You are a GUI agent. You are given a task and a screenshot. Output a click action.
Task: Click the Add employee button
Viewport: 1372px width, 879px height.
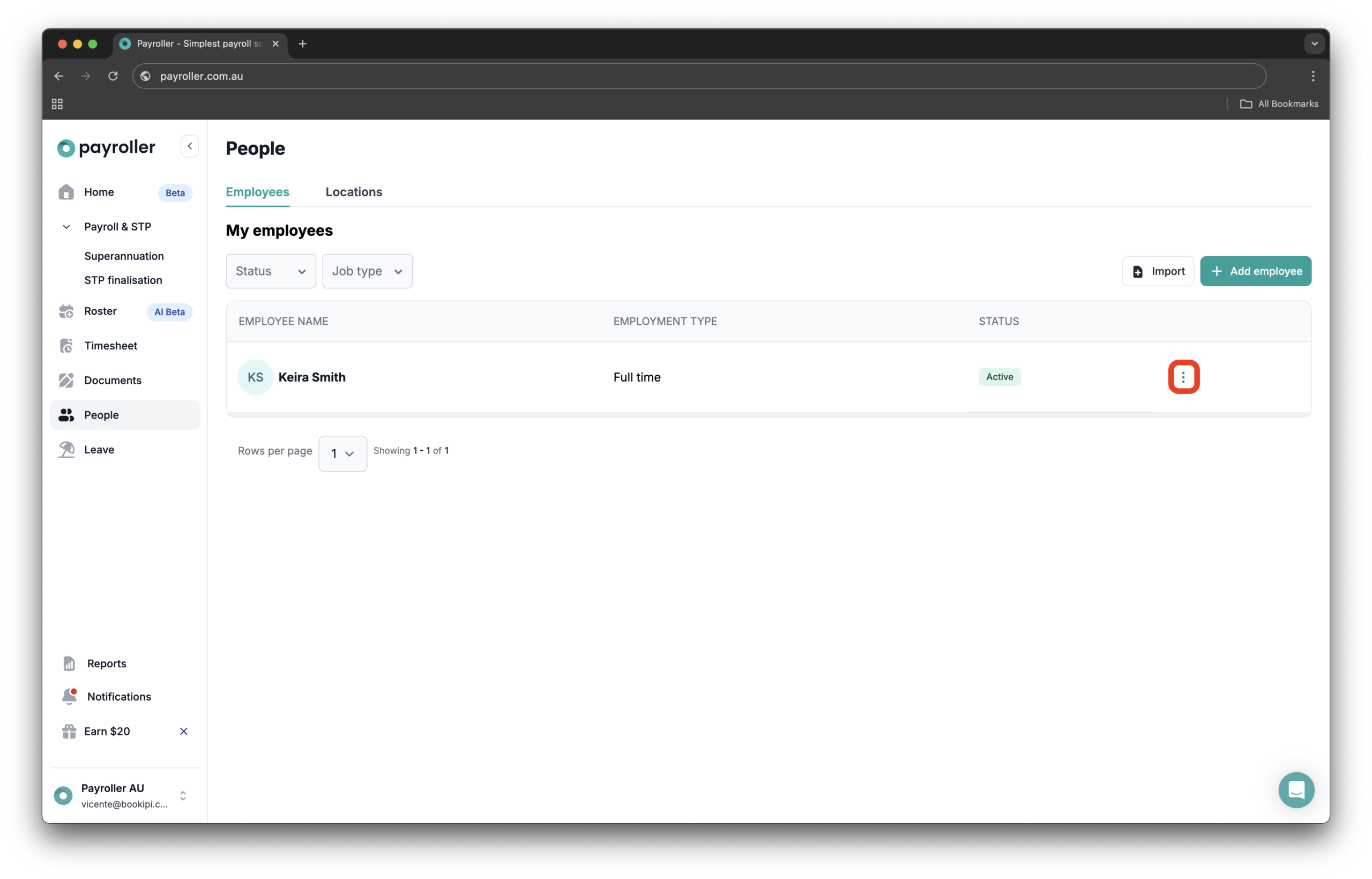click(x=1256, y=271)
